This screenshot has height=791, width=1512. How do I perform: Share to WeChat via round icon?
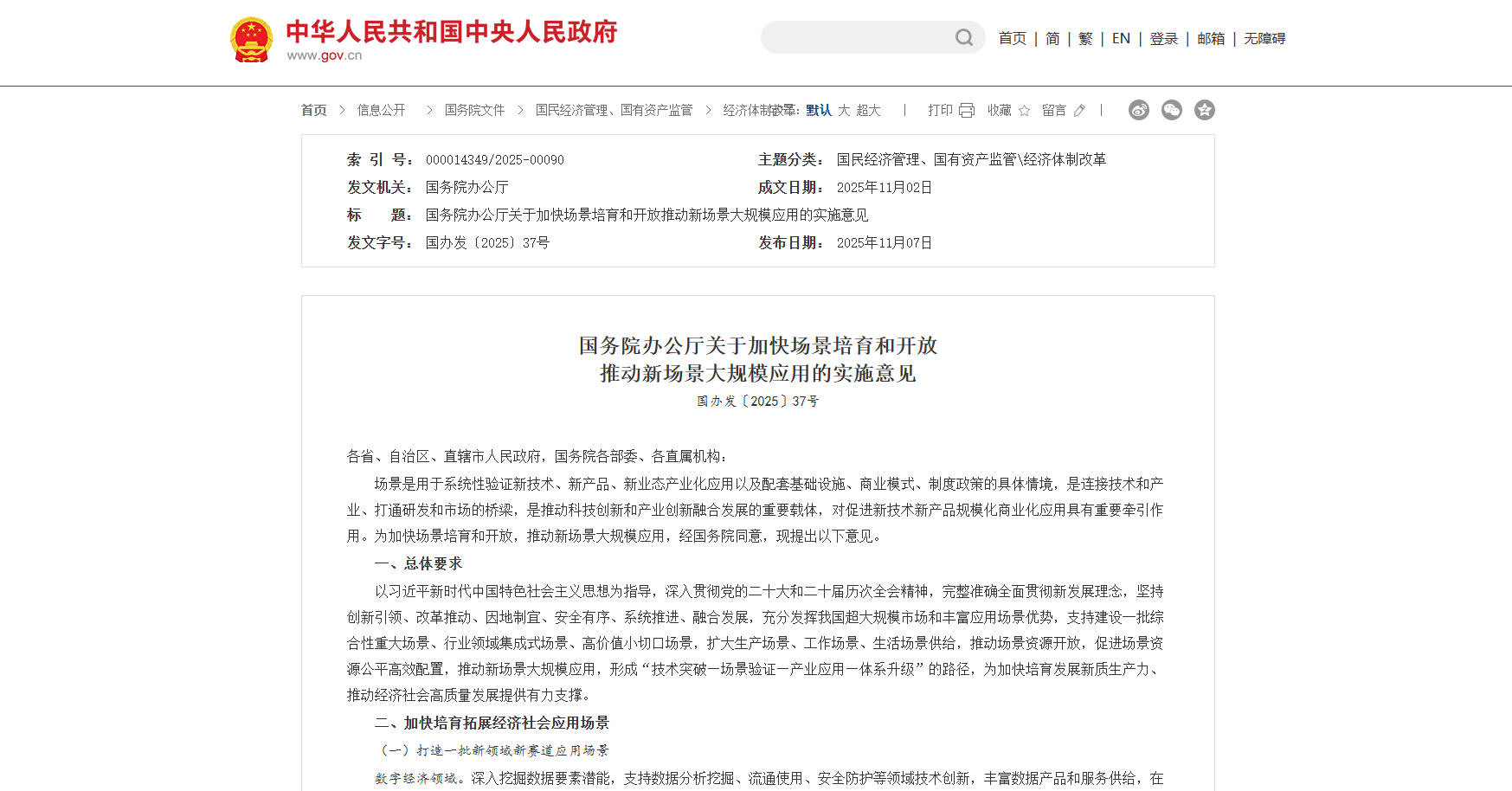(1172, 110)
